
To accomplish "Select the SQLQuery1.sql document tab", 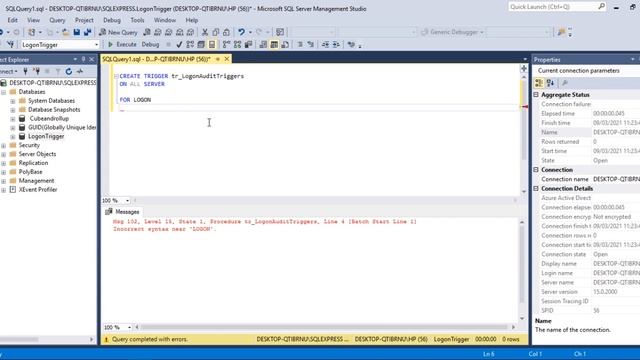I will point(156,59).
